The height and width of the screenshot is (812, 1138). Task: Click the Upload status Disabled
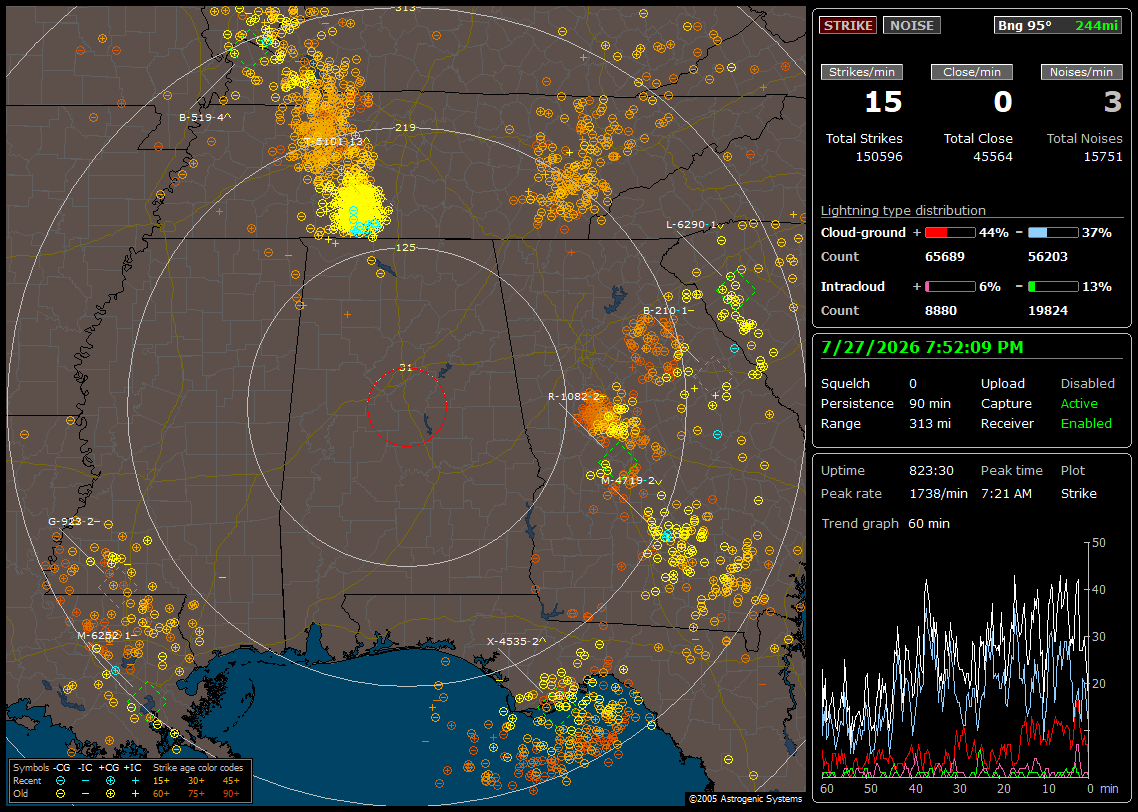[1087, 384]
